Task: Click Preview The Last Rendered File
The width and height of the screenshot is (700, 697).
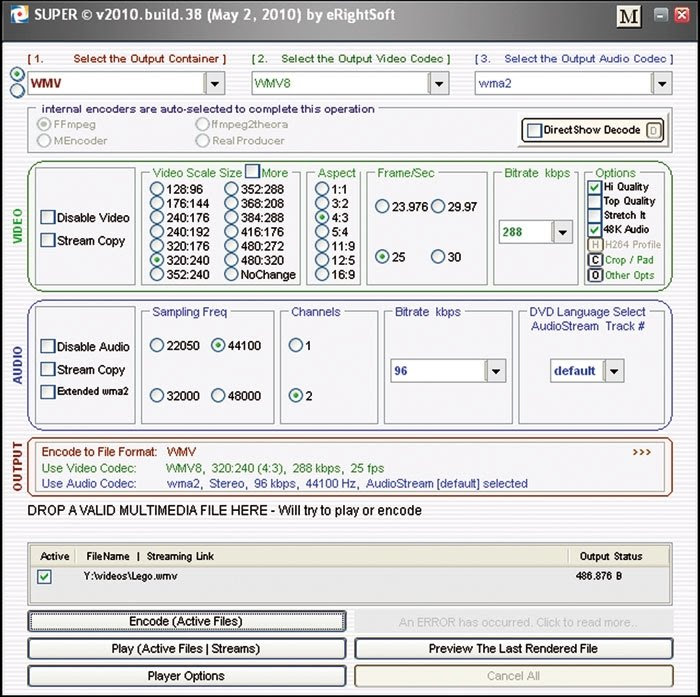Action: [514, 649]
